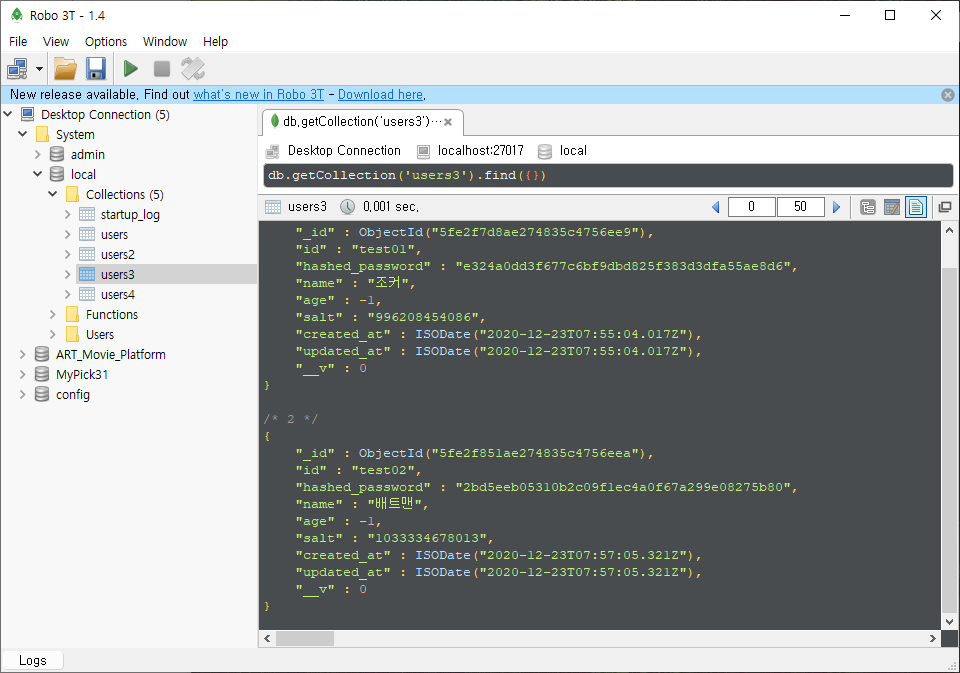This screenshot has height=673, width=960.
Task: Open the Options menu
Action: 106,42
